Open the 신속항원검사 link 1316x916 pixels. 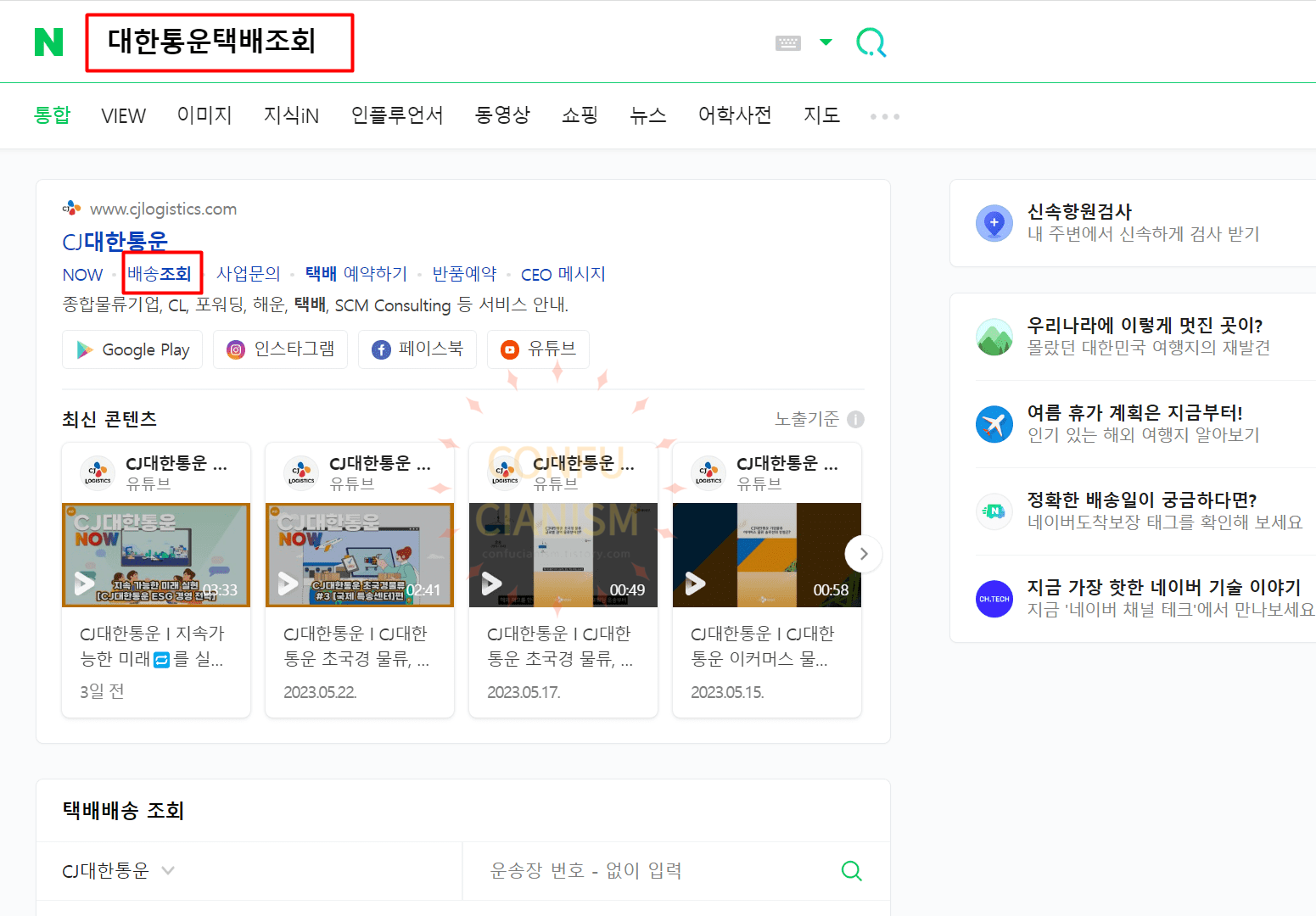(1079, 211)
